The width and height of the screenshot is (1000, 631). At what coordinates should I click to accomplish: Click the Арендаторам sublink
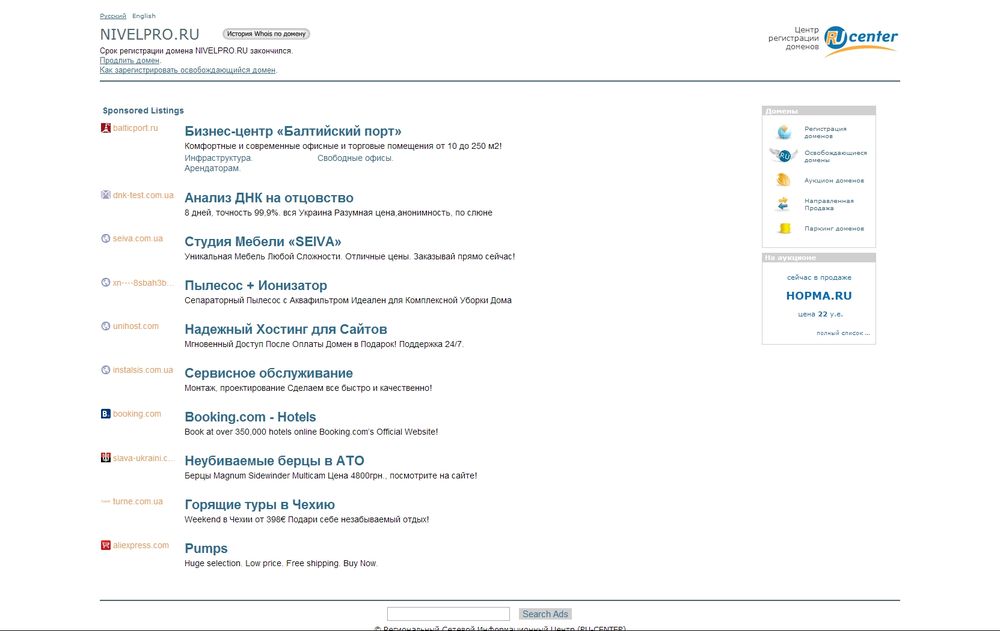coord(212,168)
